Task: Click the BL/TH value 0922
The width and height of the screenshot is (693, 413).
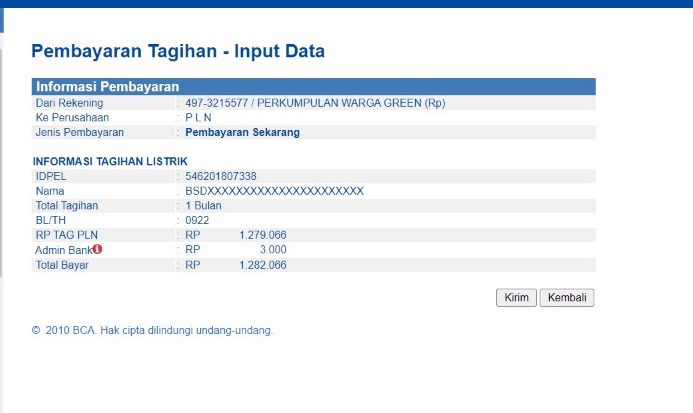Action: tap(197, 220)
